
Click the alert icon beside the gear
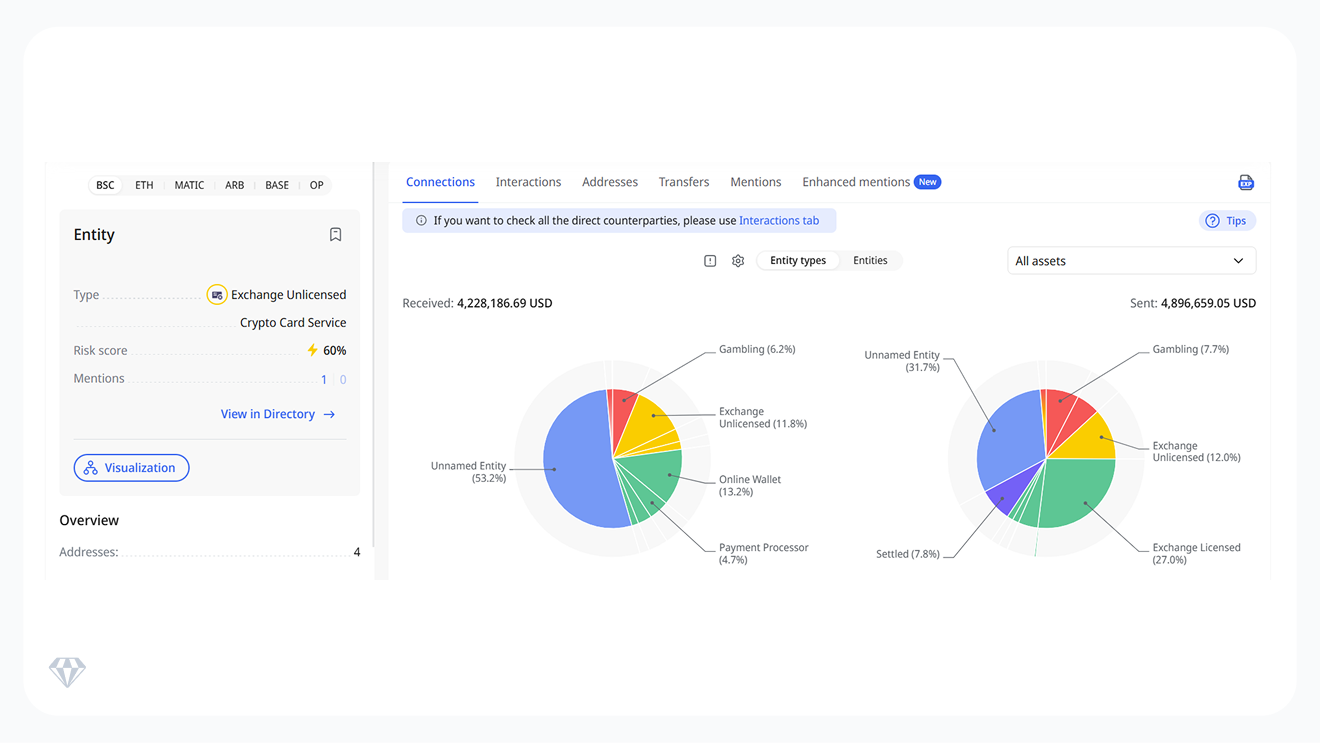(x=710, y=261)
